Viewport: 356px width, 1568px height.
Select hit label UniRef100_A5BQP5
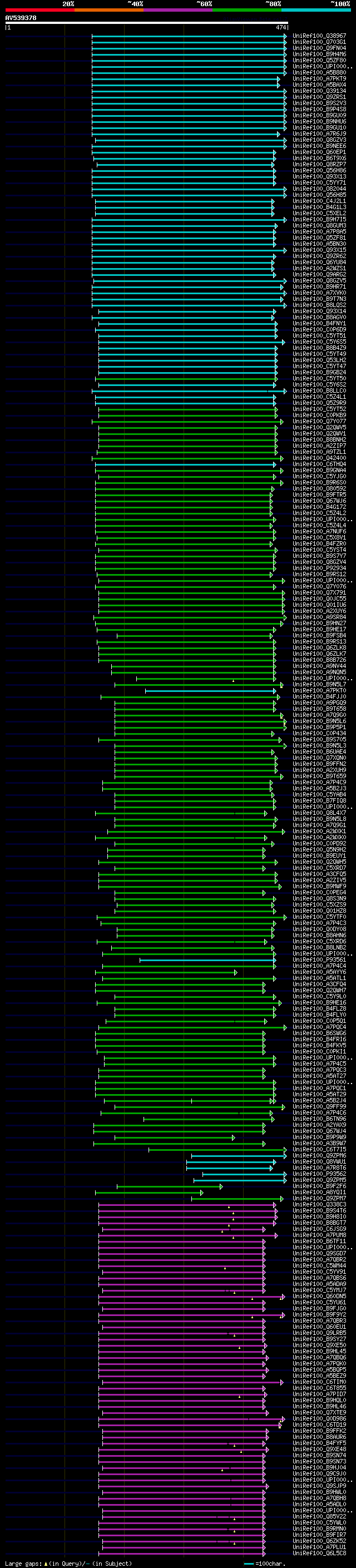(x=319, y=1369)
